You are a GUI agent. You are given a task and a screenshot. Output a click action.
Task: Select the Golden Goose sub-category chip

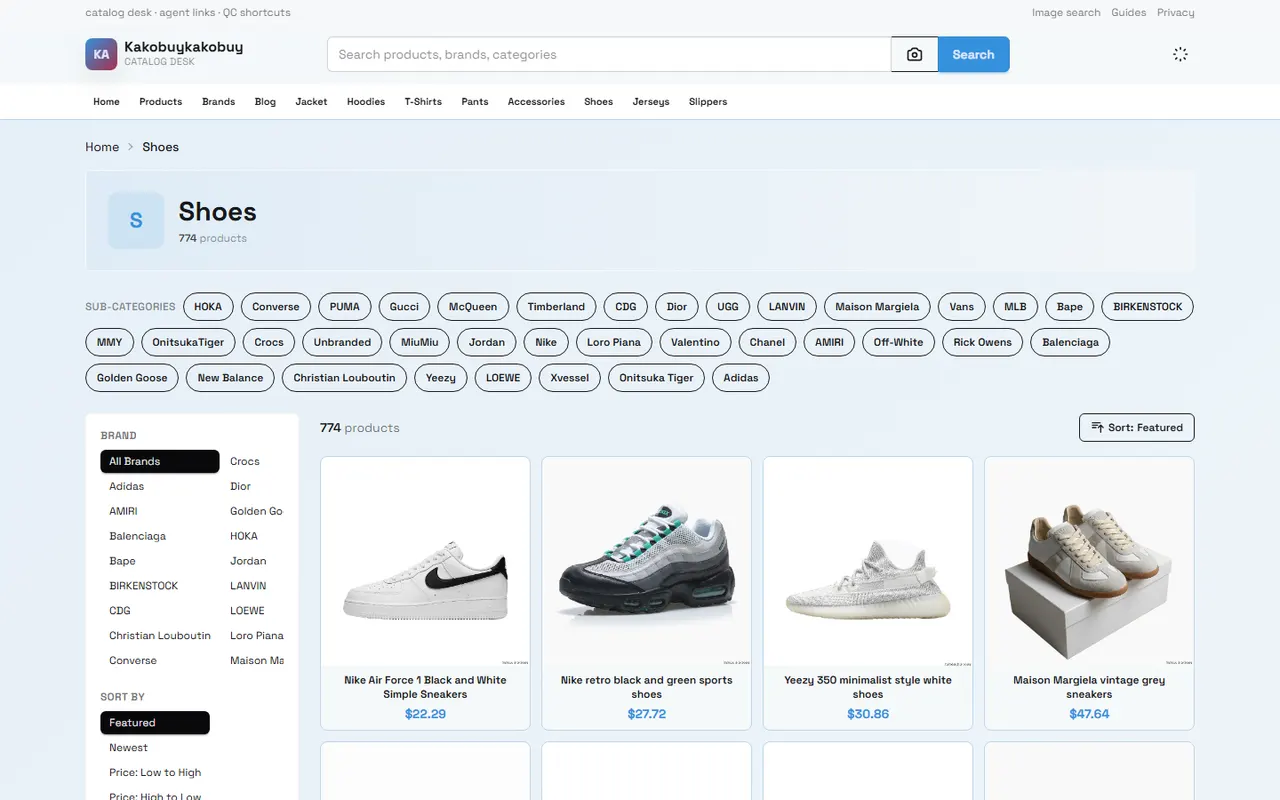(132, 378)
